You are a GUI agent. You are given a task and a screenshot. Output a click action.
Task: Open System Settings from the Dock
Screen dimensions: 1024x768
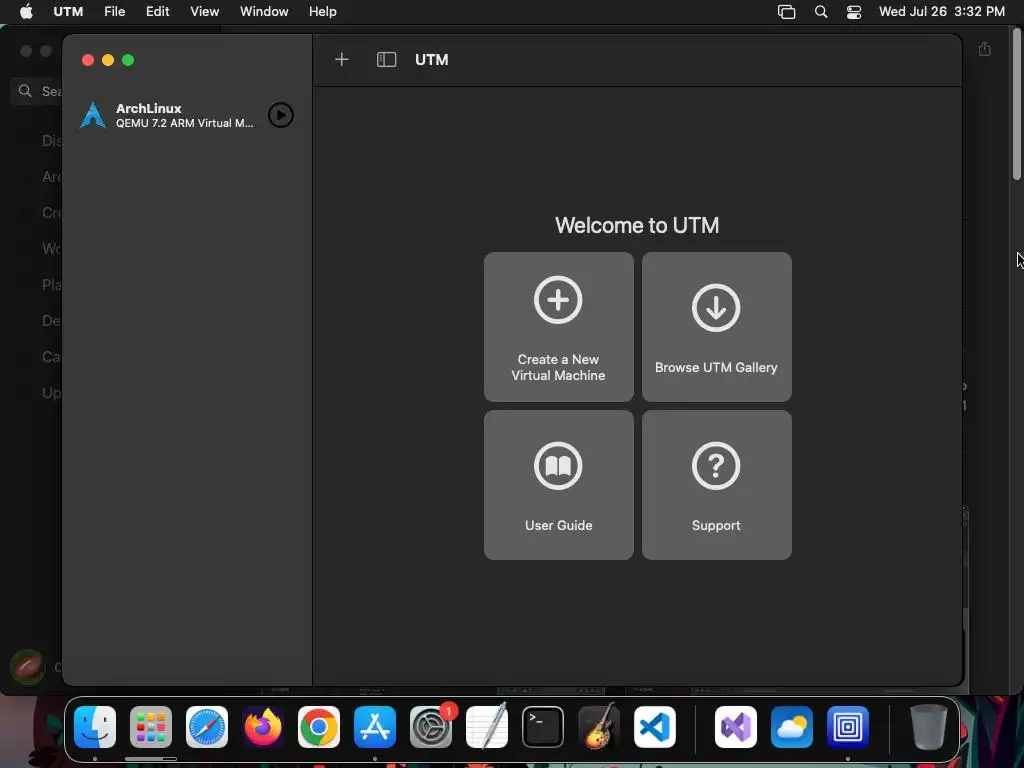(431, 727)
